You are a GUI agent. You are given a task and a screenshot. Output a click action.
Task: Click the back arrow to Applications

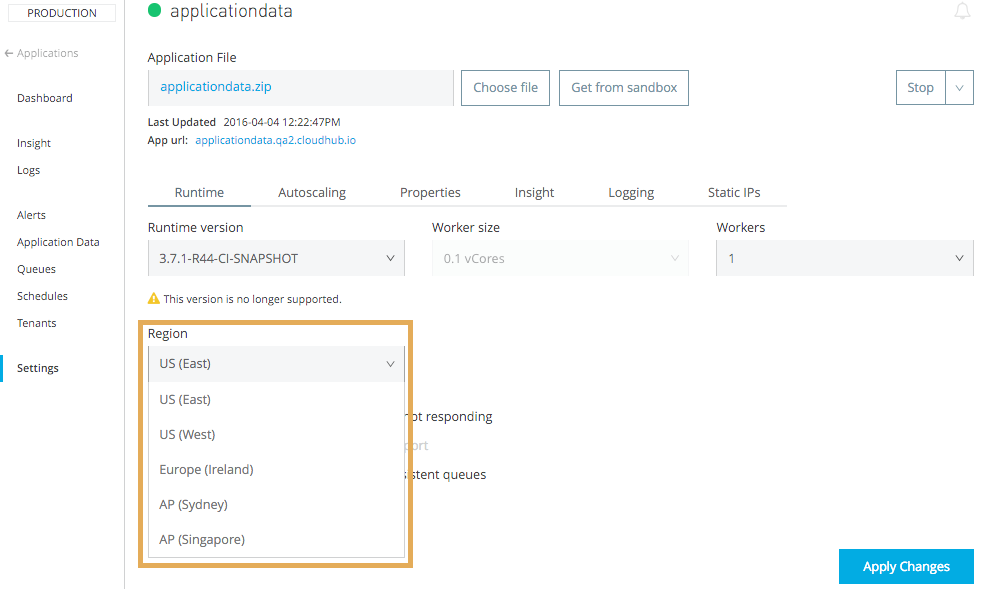point(9,53)
